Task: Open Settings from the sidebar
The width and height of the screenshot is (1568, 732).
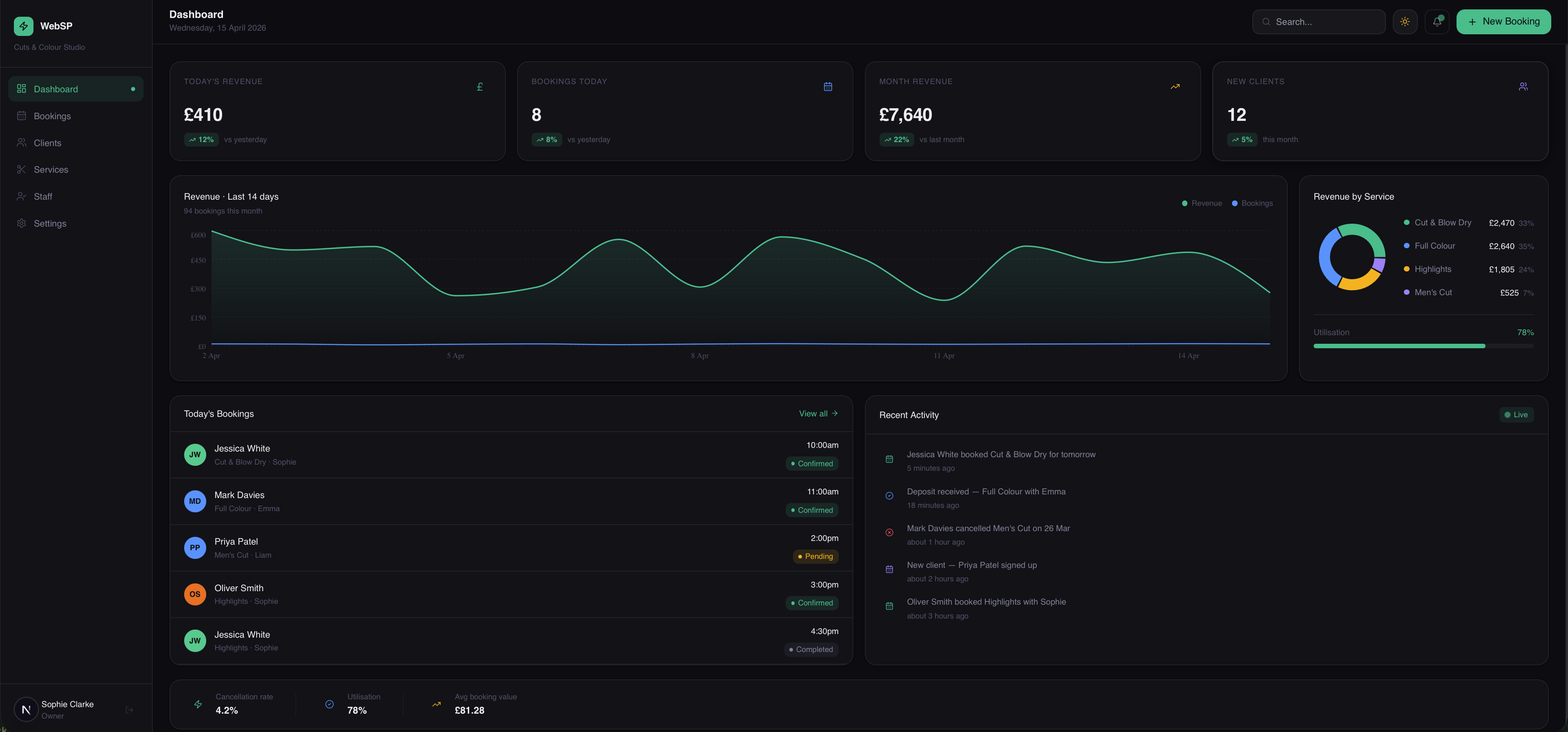Action: tap(50, 223)
